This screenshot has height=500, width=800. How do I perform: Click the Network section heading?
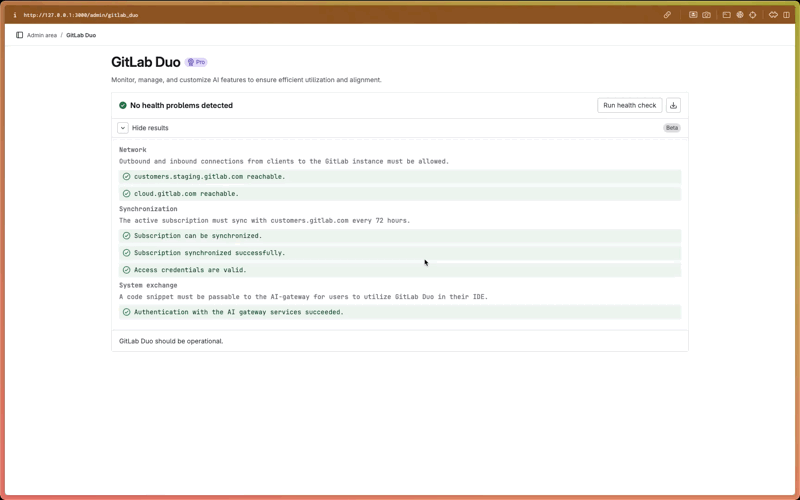click(x=133, y=149)
